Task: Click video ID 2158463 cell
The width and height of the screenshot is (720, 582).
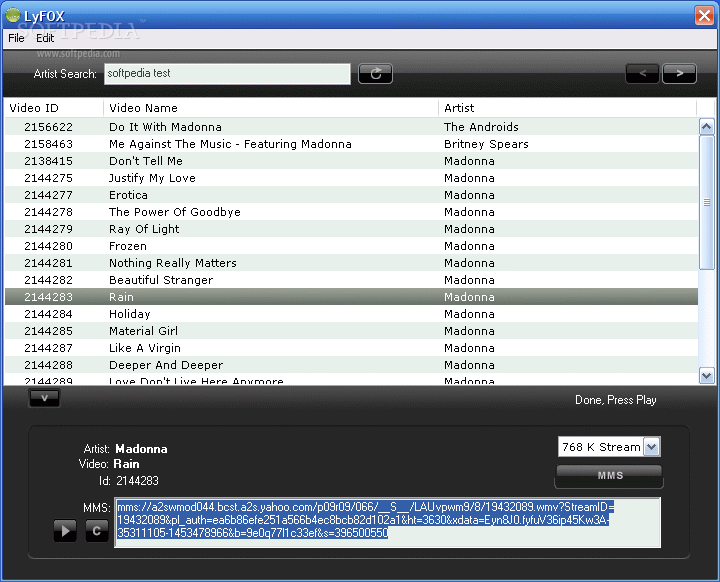Action: 48,144
